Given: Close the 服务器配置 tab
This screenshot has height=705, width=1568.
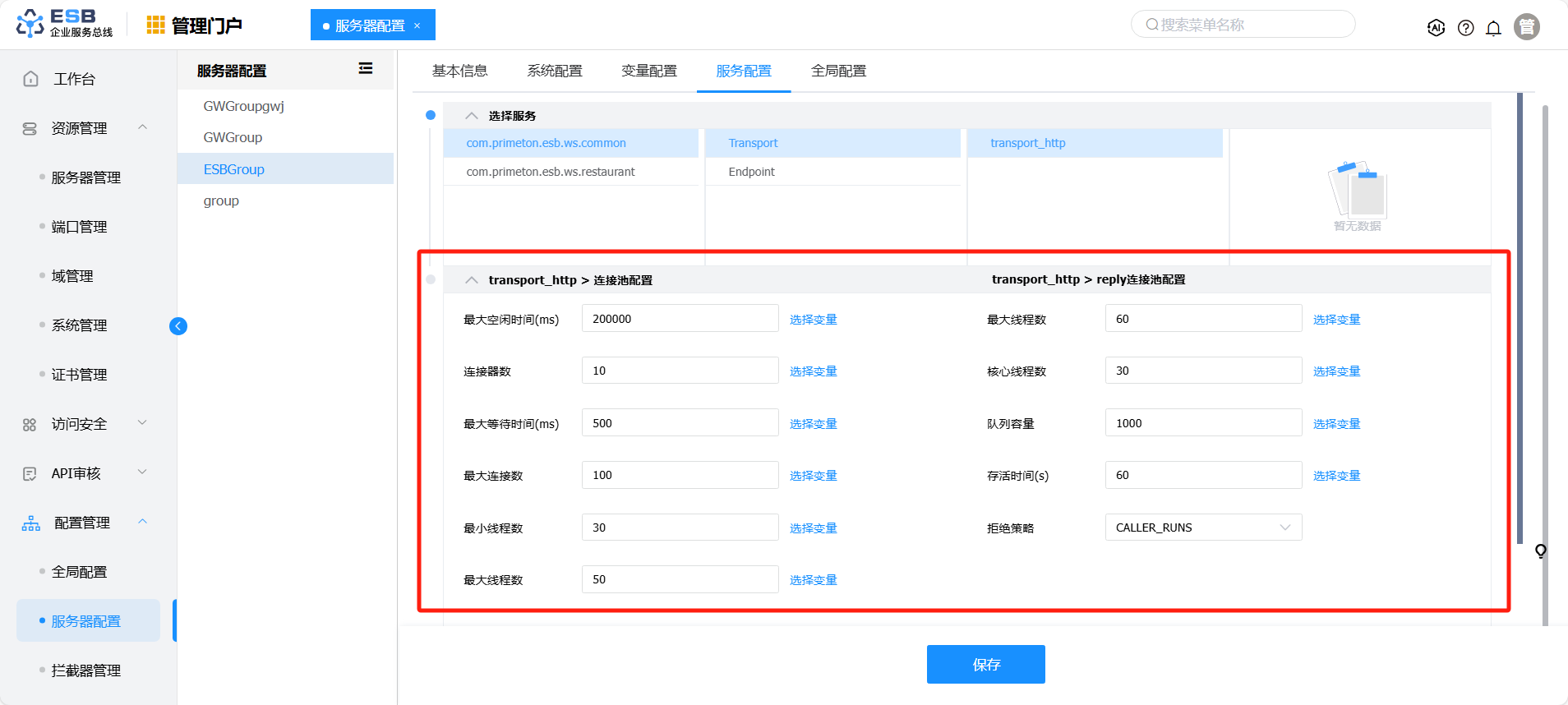Looking at the screenshot, I should pos(417,25).
